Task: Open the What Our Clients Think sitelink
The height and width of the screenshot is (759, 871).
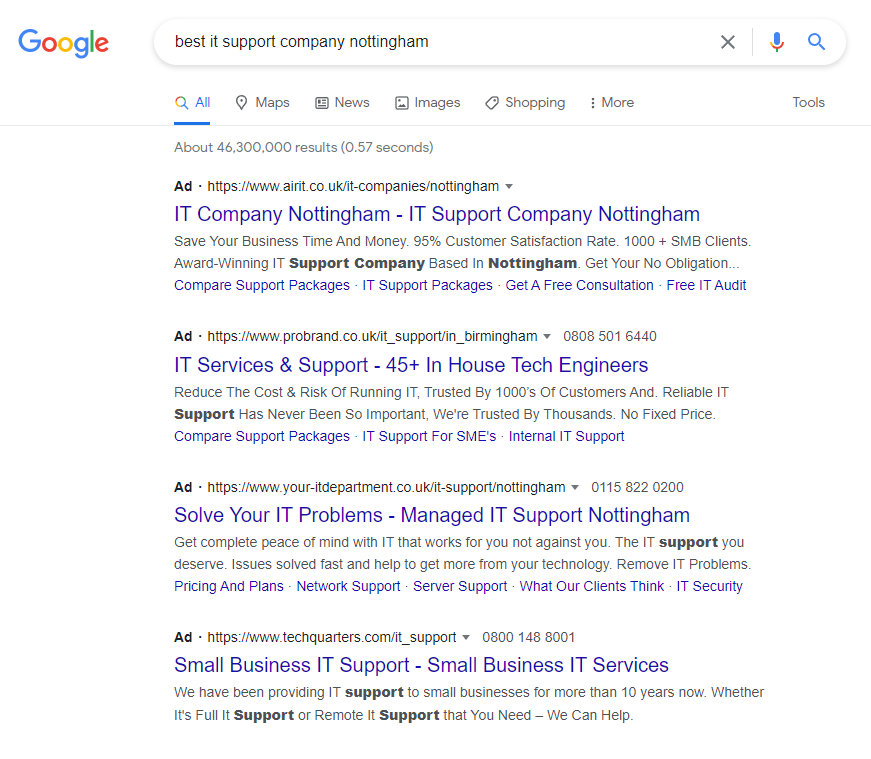Action: (590, 586)
